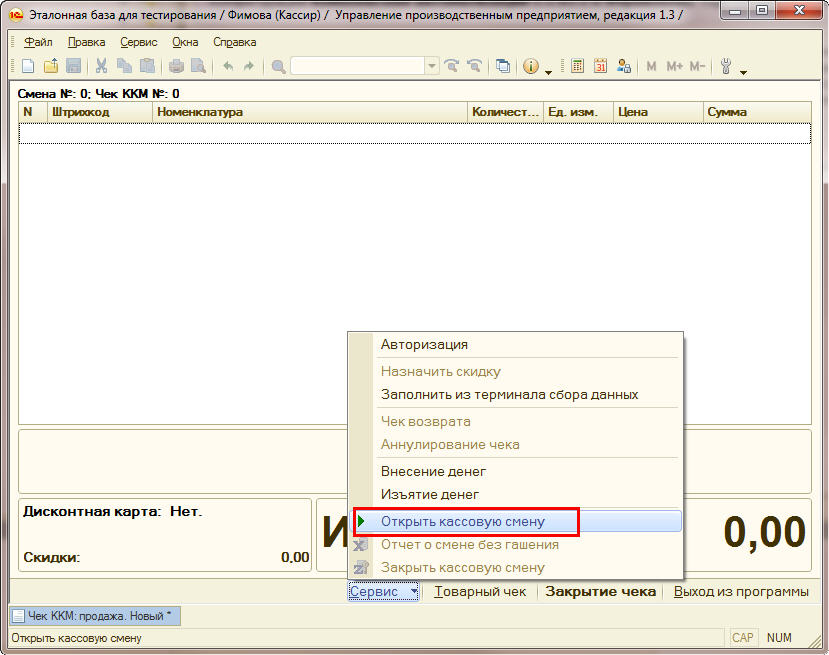This screenshot has height=655, width=829.
Task: Select Чек возврата menu entry
Action: click(515, 422)
